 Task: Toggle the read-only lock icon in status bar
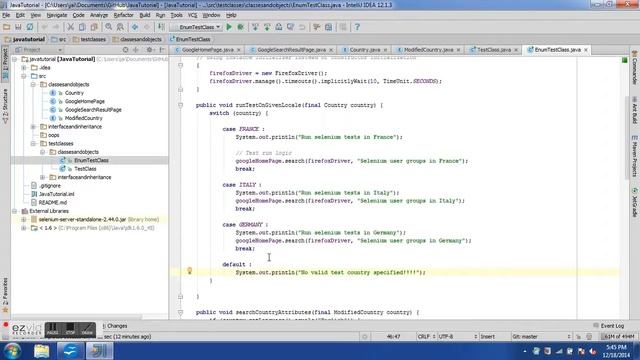tap(578, 337)
